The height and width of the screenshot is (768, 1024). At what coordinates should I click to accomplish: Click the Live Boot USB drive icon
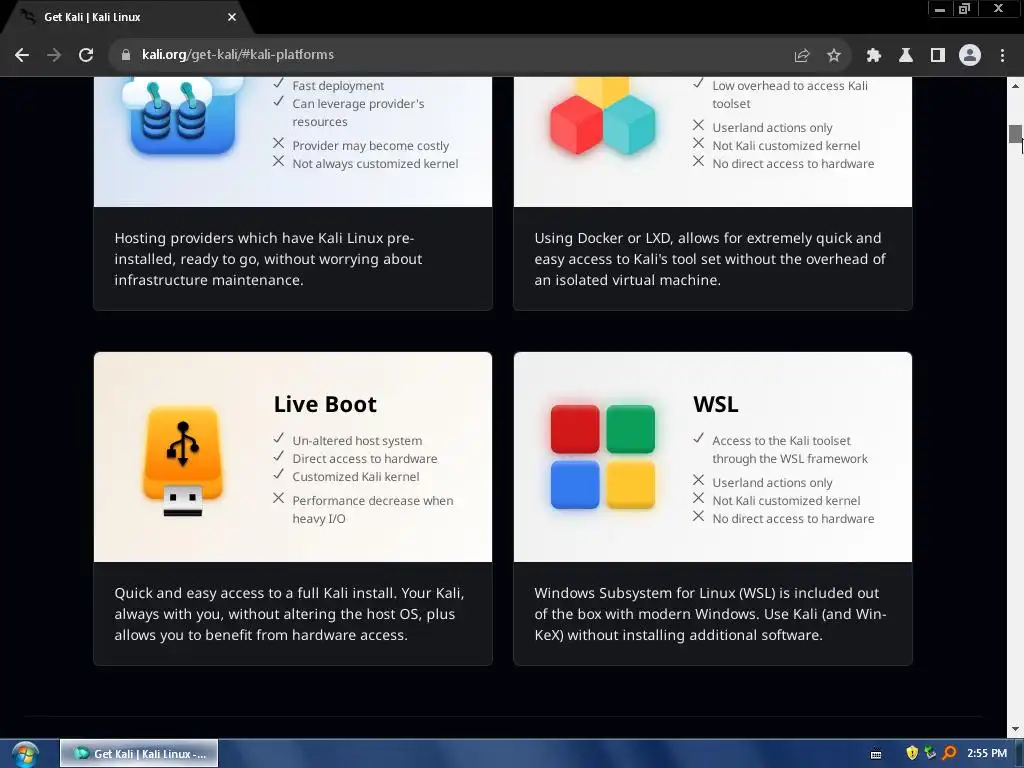click(182, 460)
